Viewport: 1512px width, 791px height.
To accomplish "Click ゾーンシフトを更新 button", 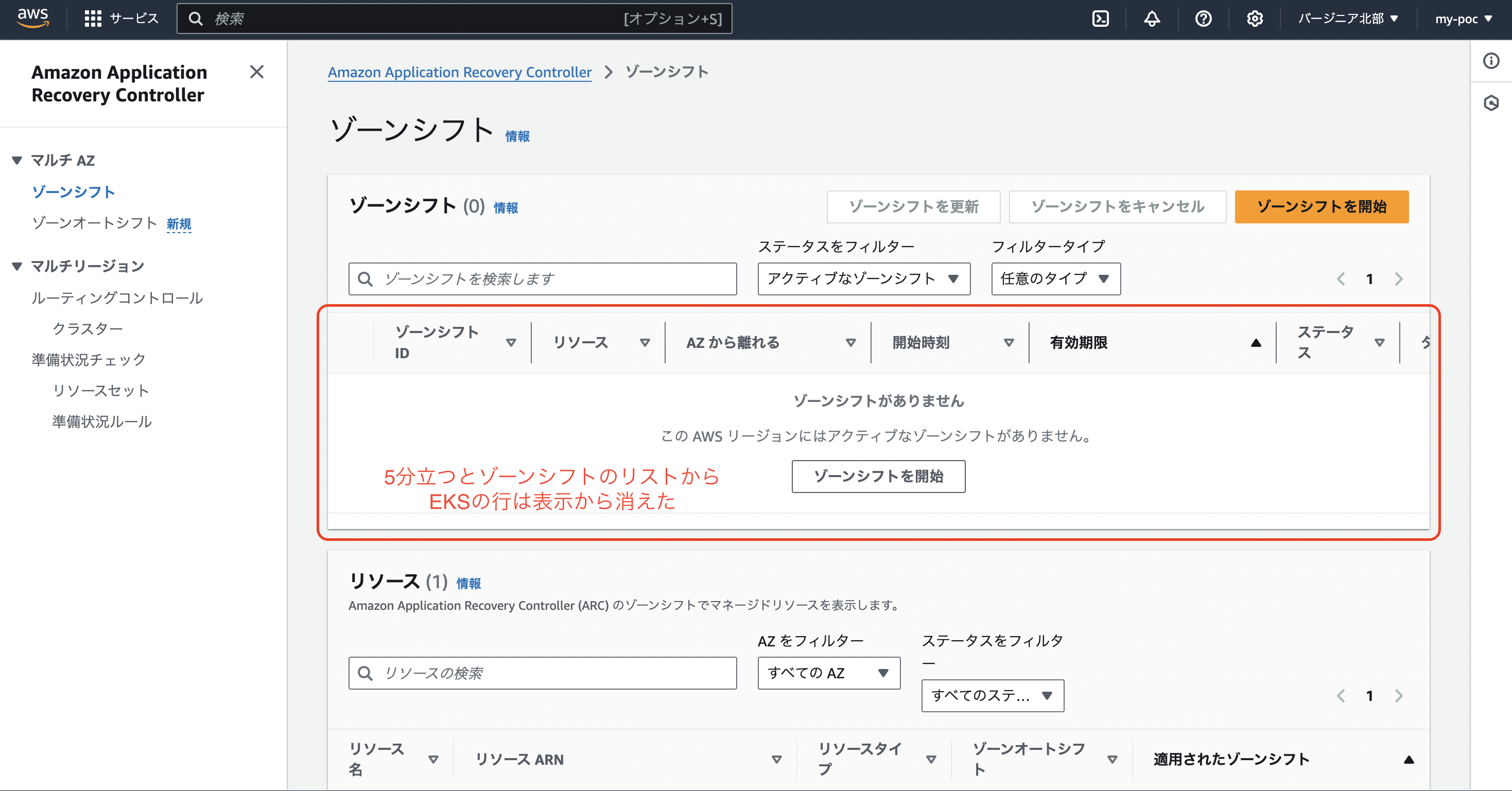I will tap(913, 206).
